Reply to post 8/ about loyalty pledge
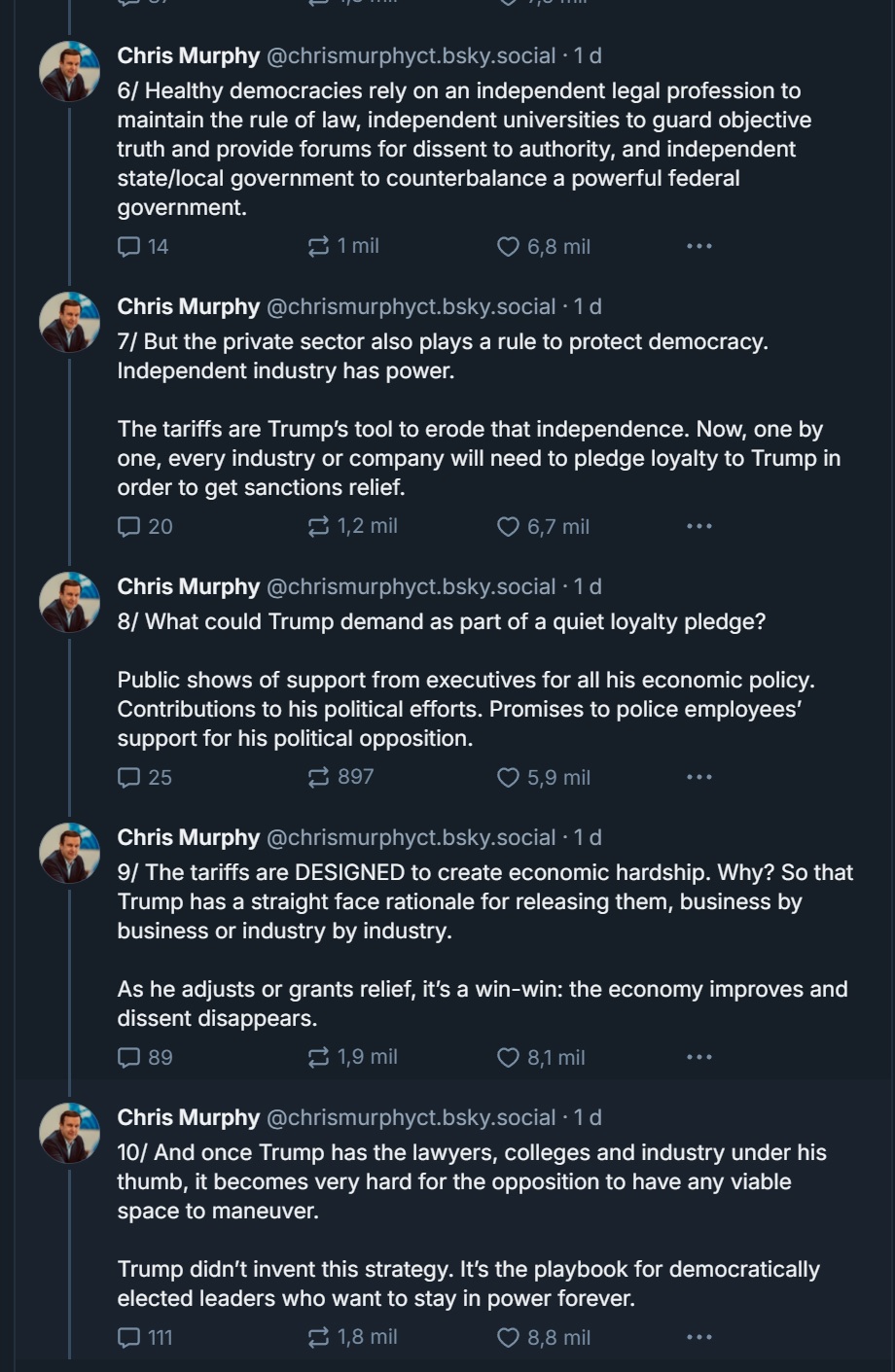 tap(129, 778)
